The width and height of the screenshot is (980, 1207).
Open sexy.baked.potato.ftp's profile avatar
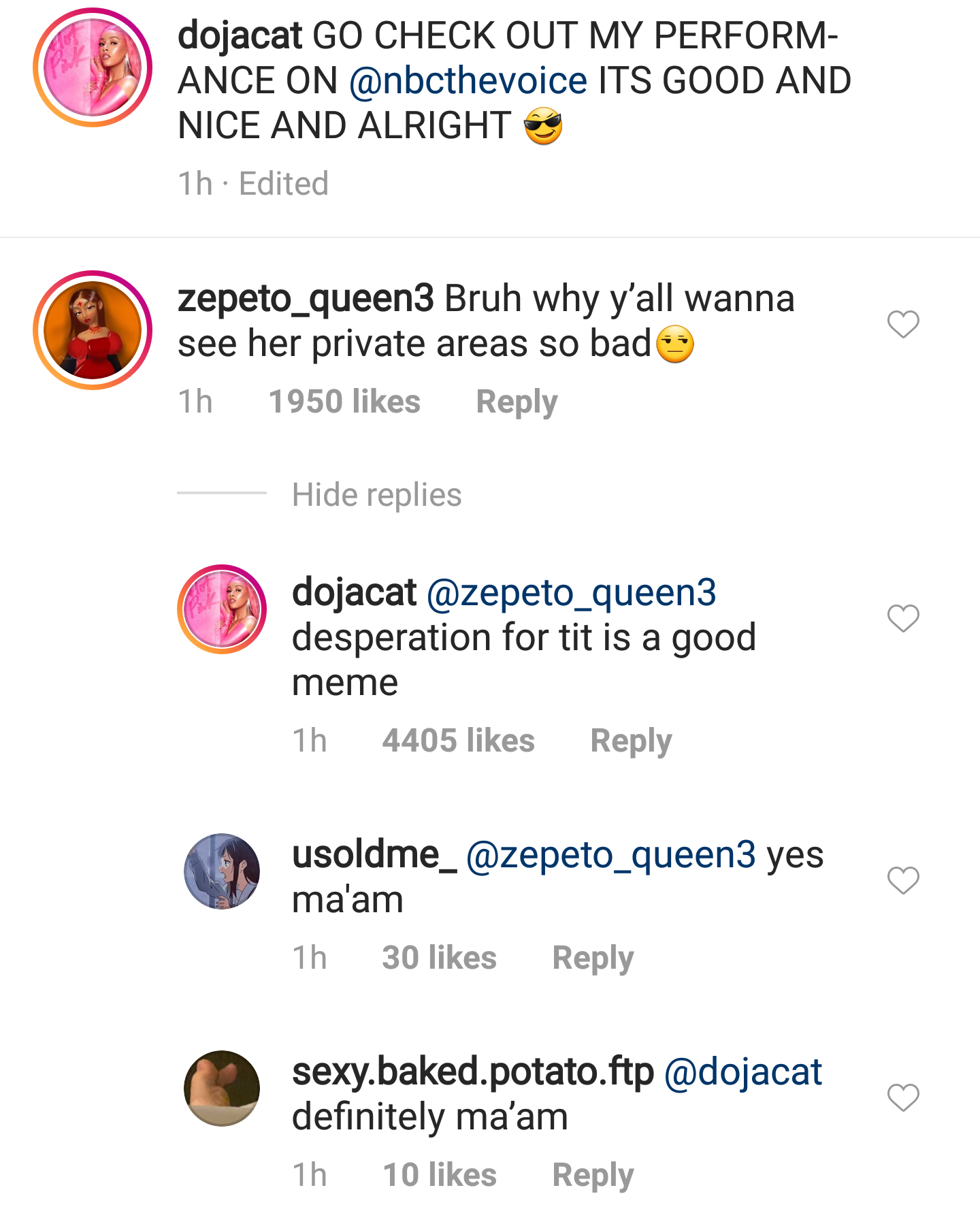(222, 1088)
